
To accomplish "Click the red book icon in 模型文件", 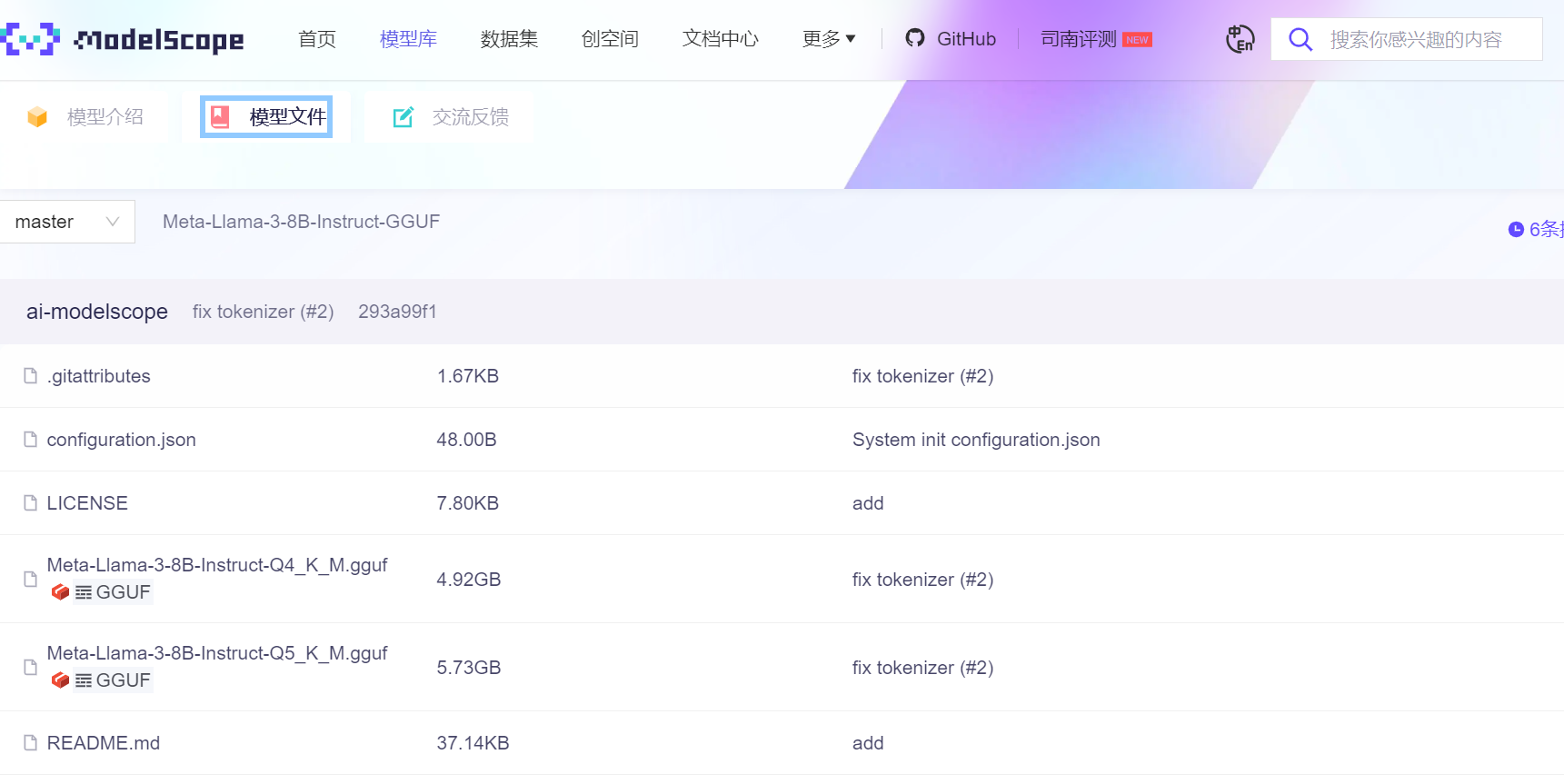I will [x=220, y=116].
